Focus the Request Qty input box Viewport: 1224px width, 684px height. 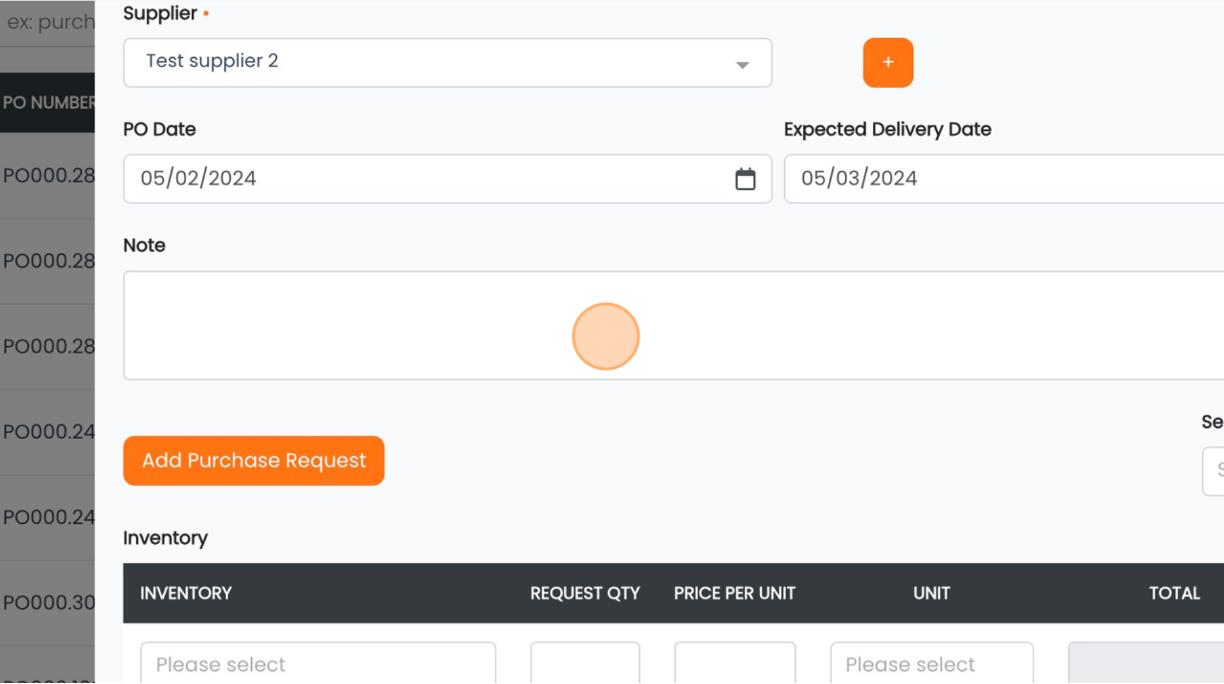pyautogui.click(x=585, y=663)
